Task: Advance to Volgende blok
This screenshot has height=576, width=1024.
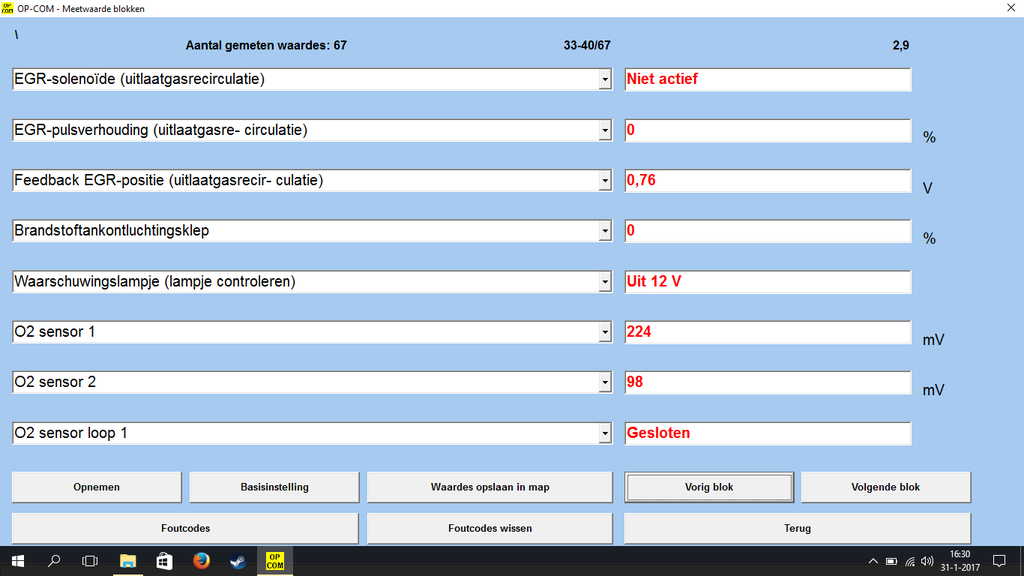Action: tap(885, 487)
